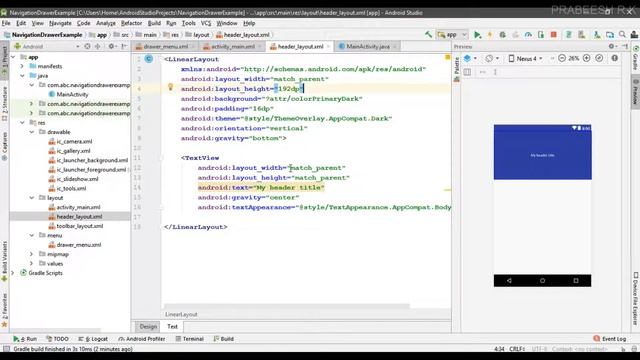Viewport: 640px width, 360px height.
Task: Zoom in the layout preview
Action: [x=587, y=58]
